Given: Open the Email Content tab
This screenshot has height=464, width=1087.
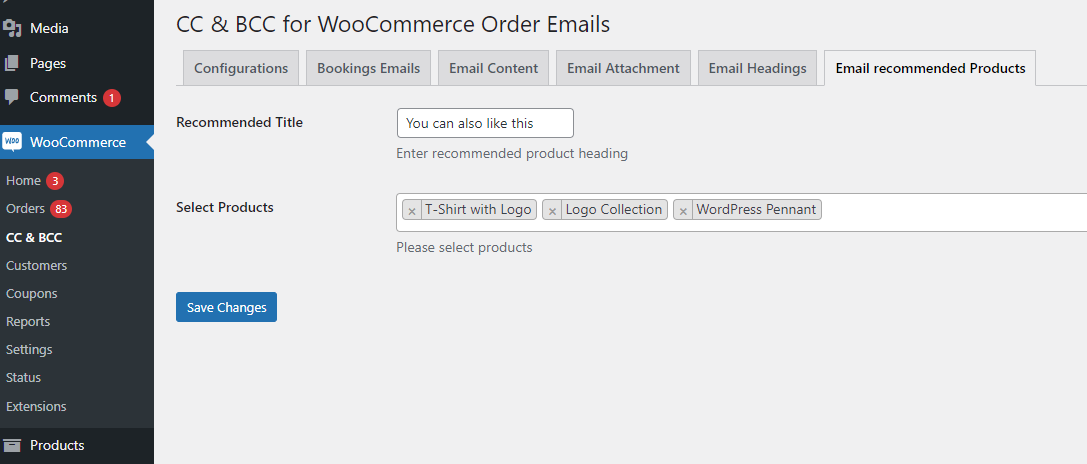Looking at the screenshot, I should [493, 68].
